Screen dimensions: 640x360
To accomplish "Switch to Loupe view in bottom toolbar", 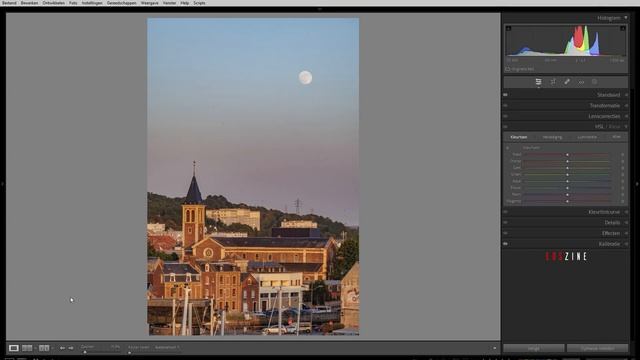I will tap(13, 348).
